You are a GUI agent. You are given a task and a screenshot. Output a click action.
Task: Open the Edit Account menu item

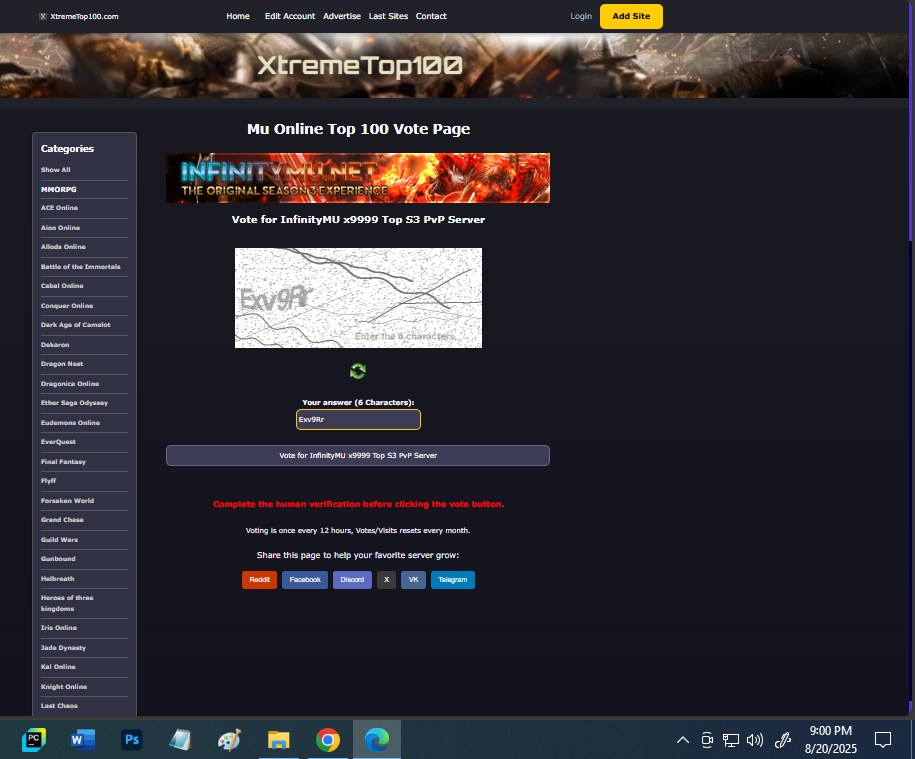tap(289, 16)
